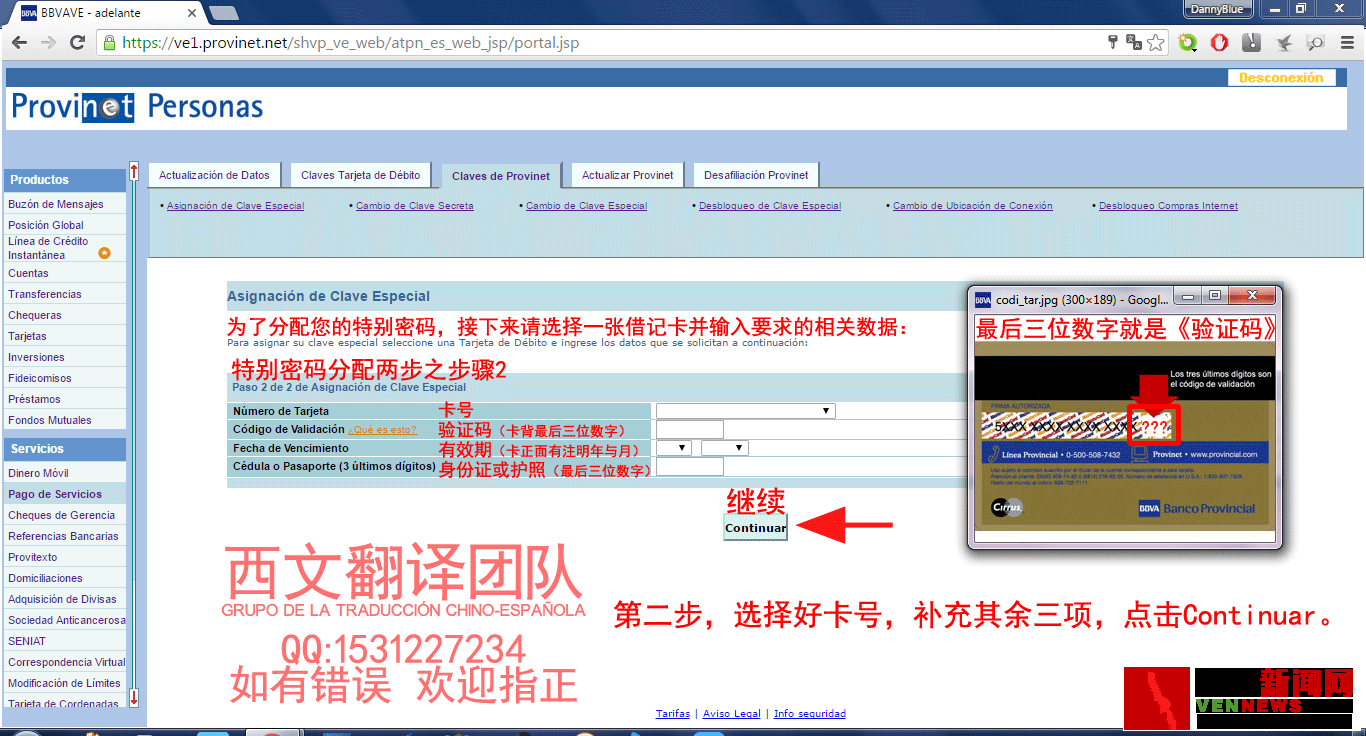The height and width of the screenshot is (736, 1366).
Task: Open the magnifier extension icon
Action: [1315, 43]
